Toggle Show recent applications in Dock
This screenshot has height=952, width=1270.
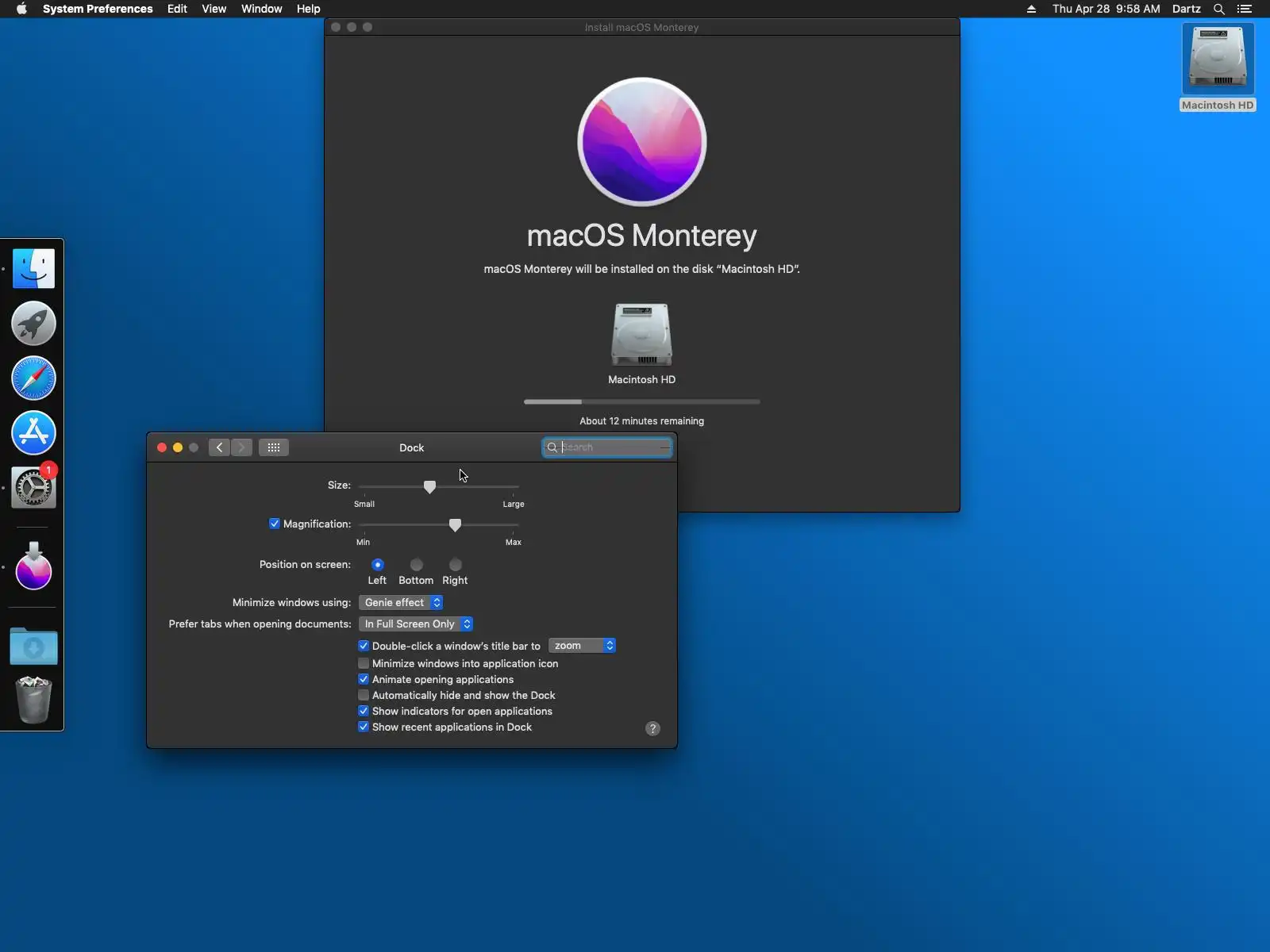[x=364, y=727]
